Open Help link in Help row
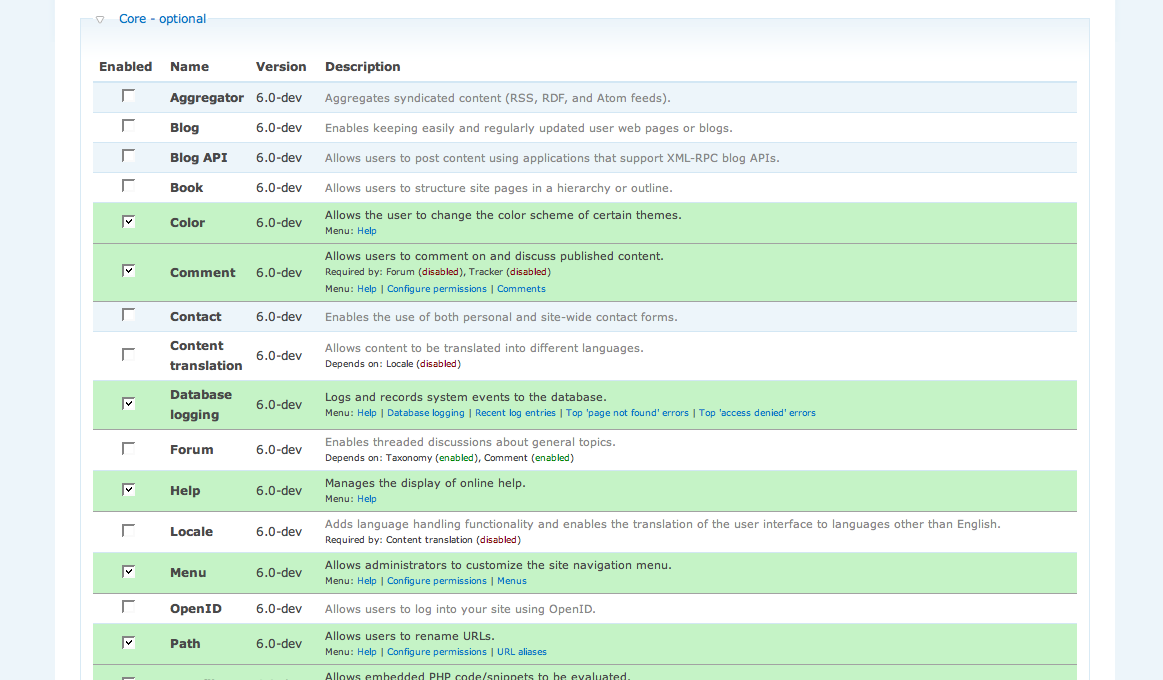Screen dimensions: 1163x680 [366, 498]
